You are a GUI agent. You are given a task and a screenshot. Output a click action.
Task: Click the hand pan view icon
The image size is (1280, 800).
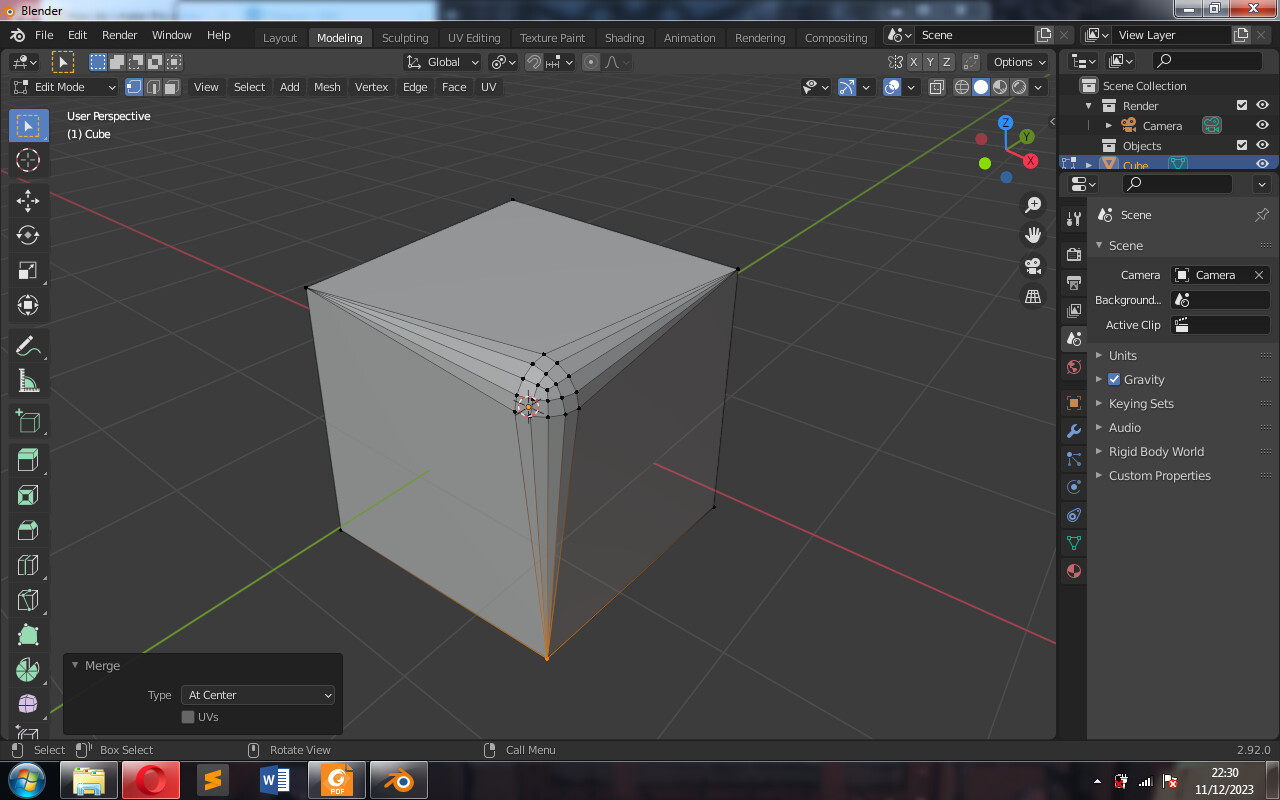click(x=1033, y=235)
